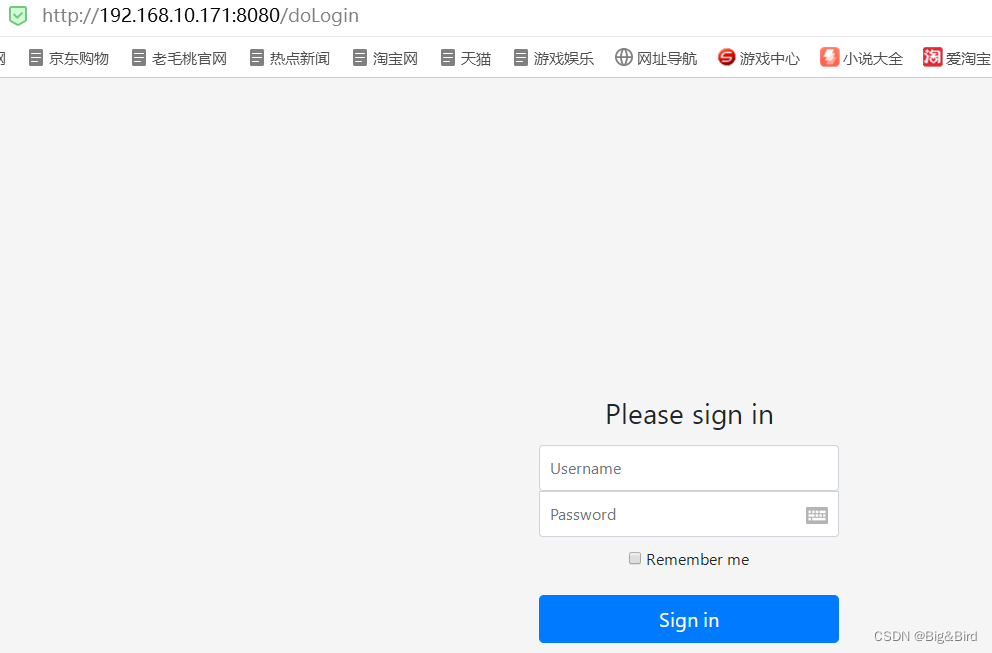Click the 热点新闻 bookmark page icon

(x=256, y=58)
